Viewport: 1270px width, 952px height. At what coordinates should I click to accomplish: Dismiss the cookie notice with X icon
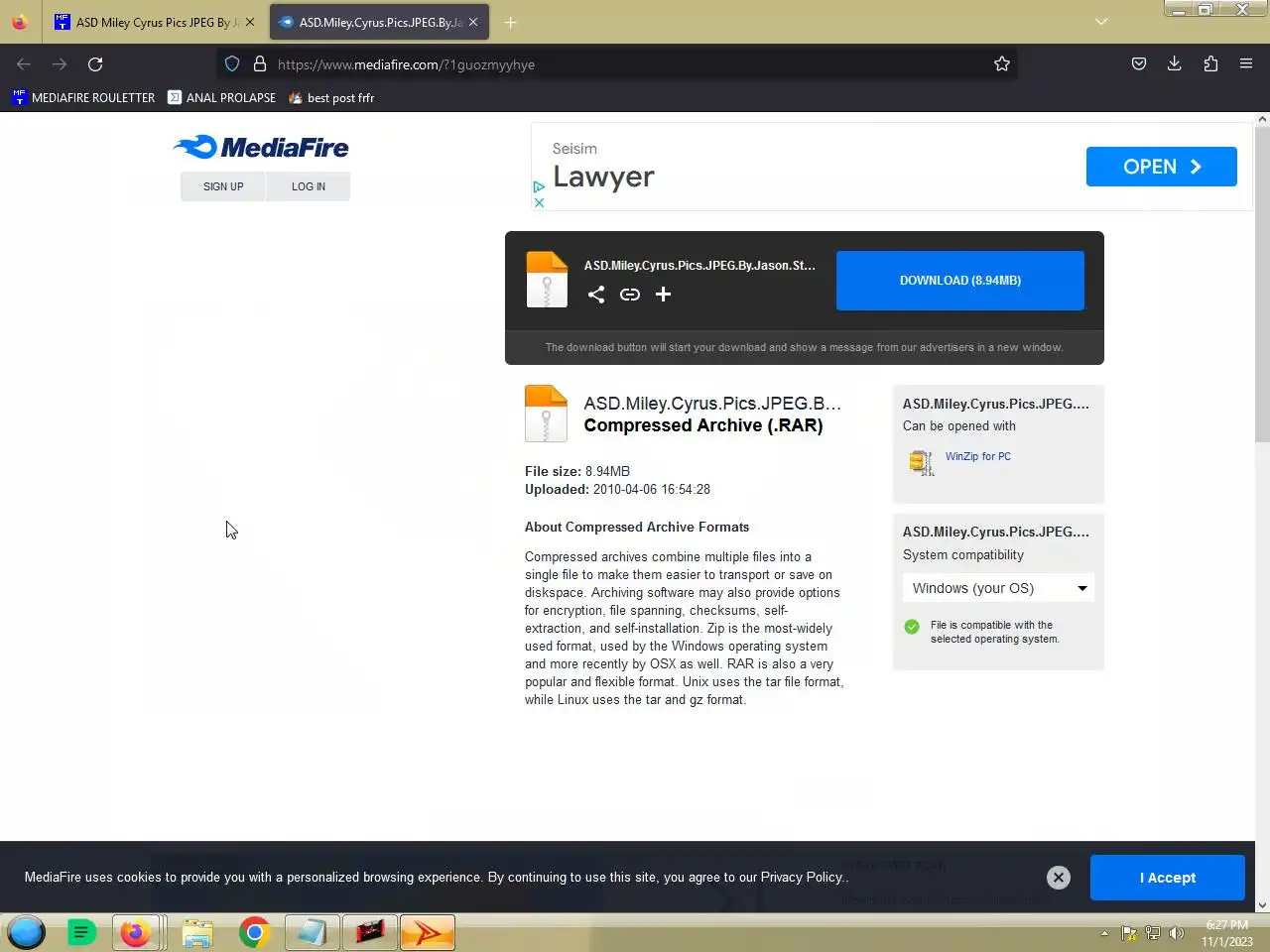point(1059,878)
